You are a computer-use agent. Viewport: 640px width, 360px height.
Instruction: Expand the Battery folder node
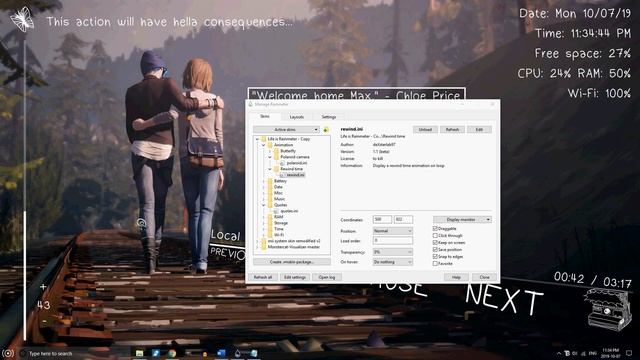coord(264,181)
